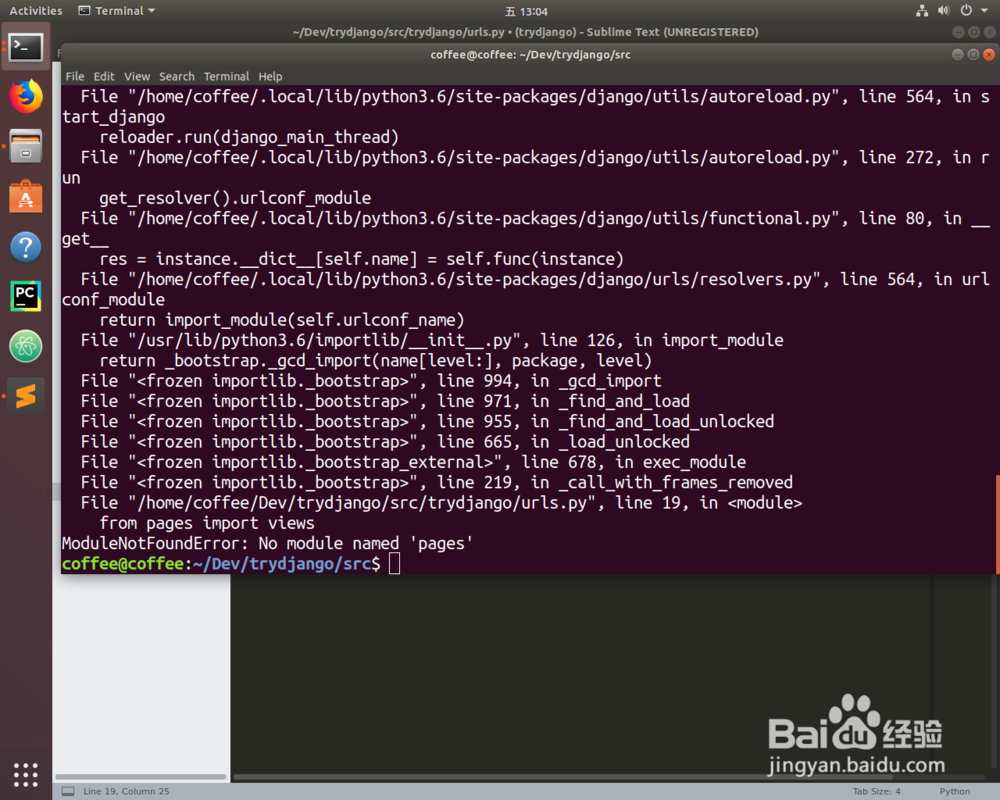Minimize the terminal window
The width and height of the screenshot is (1000, 800).
click(957, 55)
